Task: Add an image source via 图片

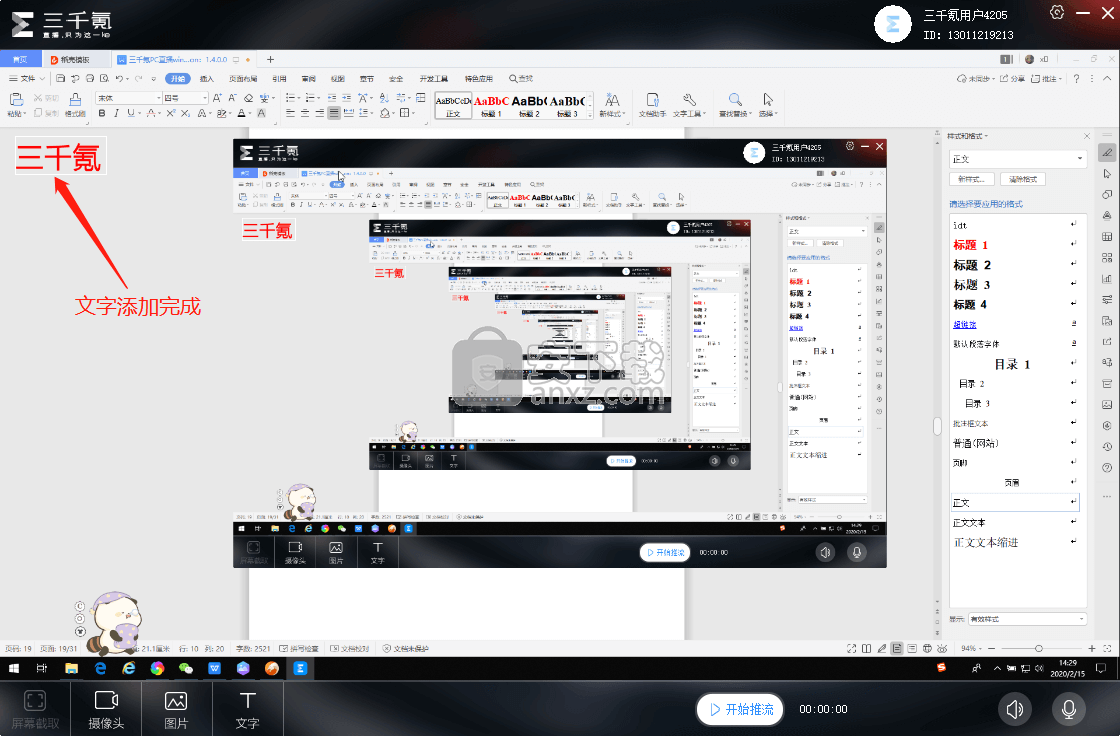Action: point(176,709)
